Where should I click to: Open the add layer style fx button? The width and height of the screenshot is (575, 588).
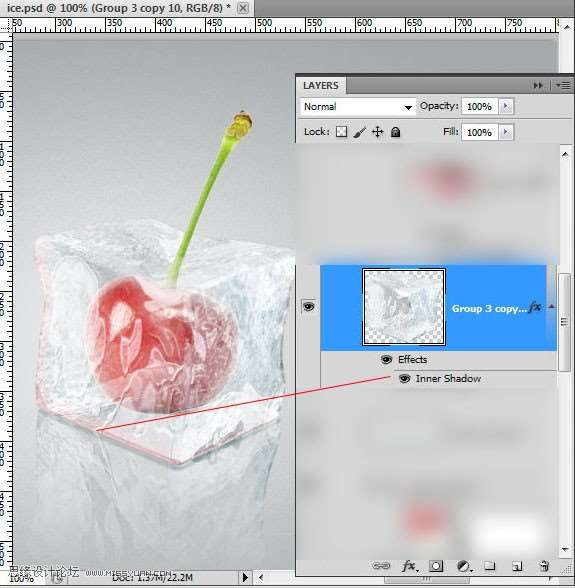[x=409, y=566]
